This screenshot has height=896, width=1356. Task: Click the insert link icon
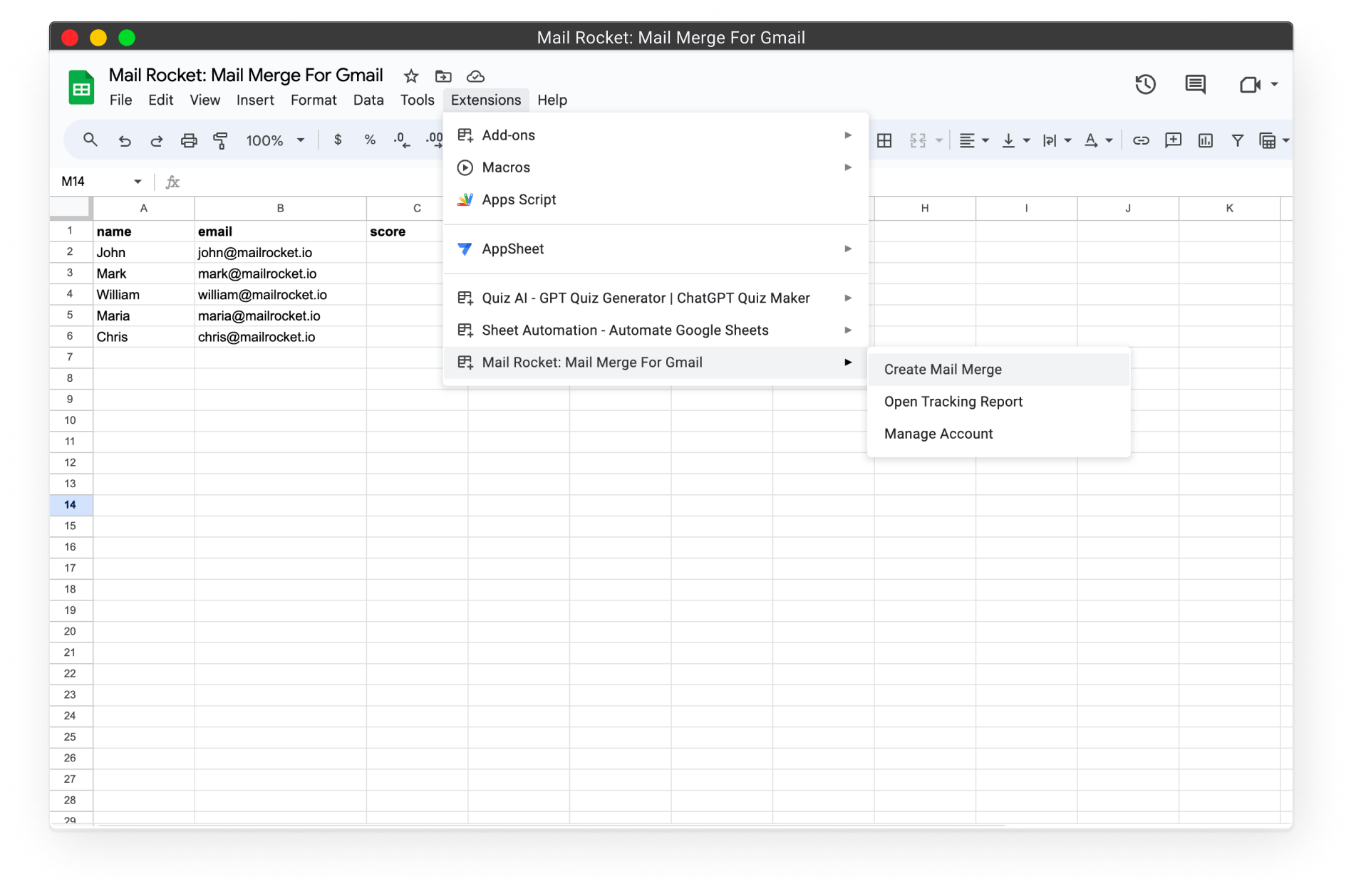[1141, 140]
